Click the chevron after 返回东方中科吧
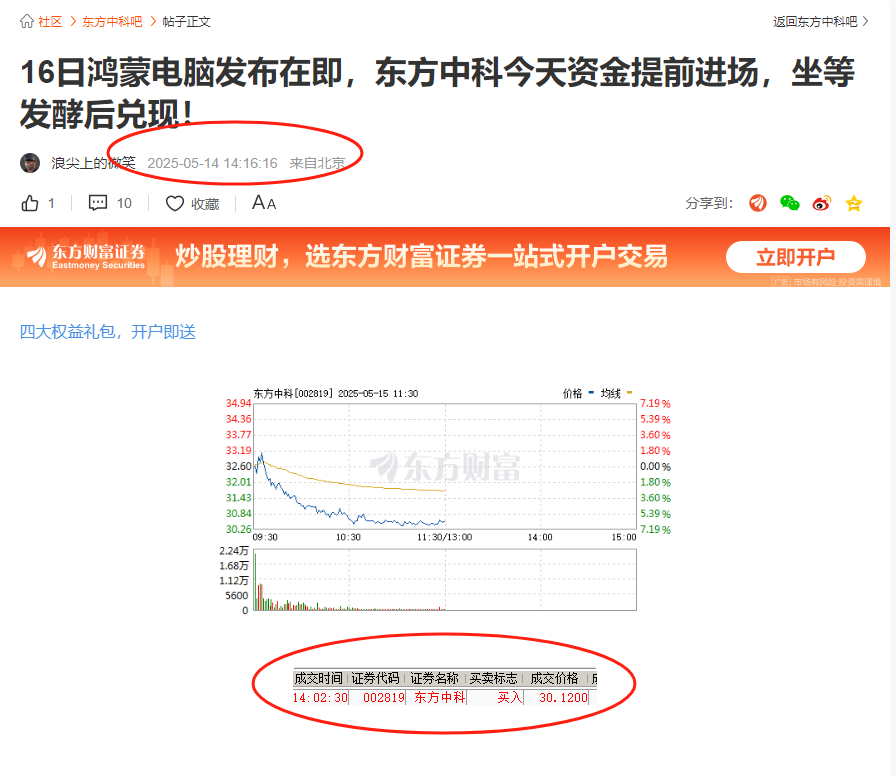896x776 pixels. point(866,22)
